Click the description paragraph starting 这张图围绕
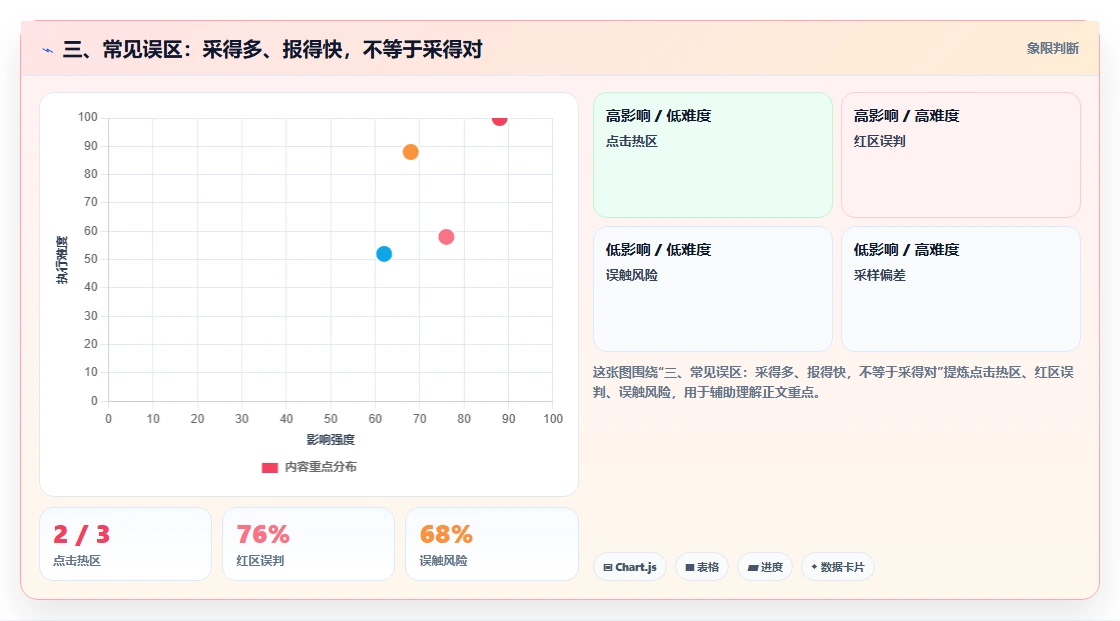 833,382
